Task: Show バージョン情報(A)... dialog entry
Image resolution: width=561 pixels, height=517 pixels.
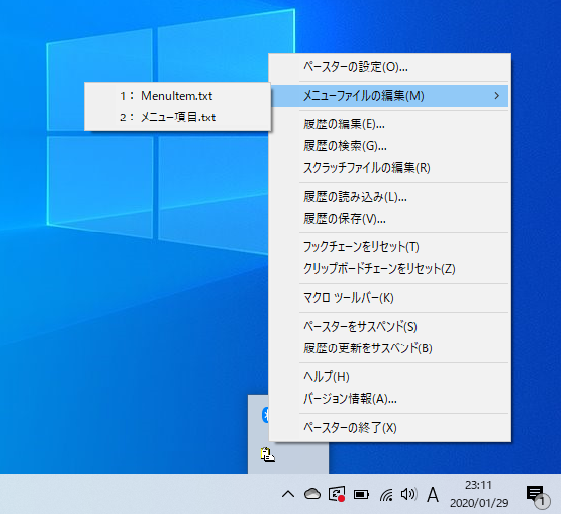Action: [389, 399]
